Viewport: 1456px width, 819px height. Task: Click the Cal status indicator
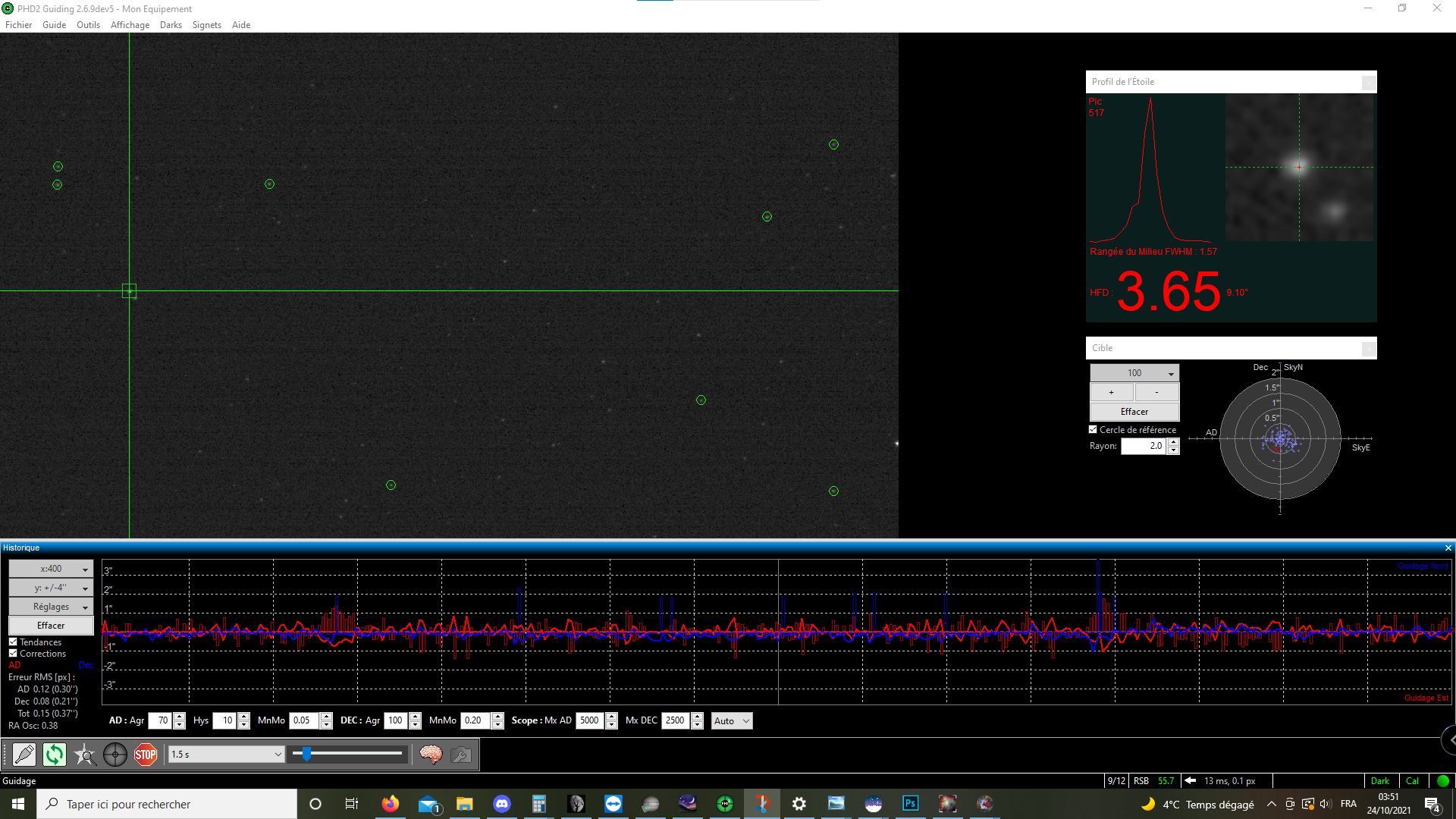[x=1412, y=781]
